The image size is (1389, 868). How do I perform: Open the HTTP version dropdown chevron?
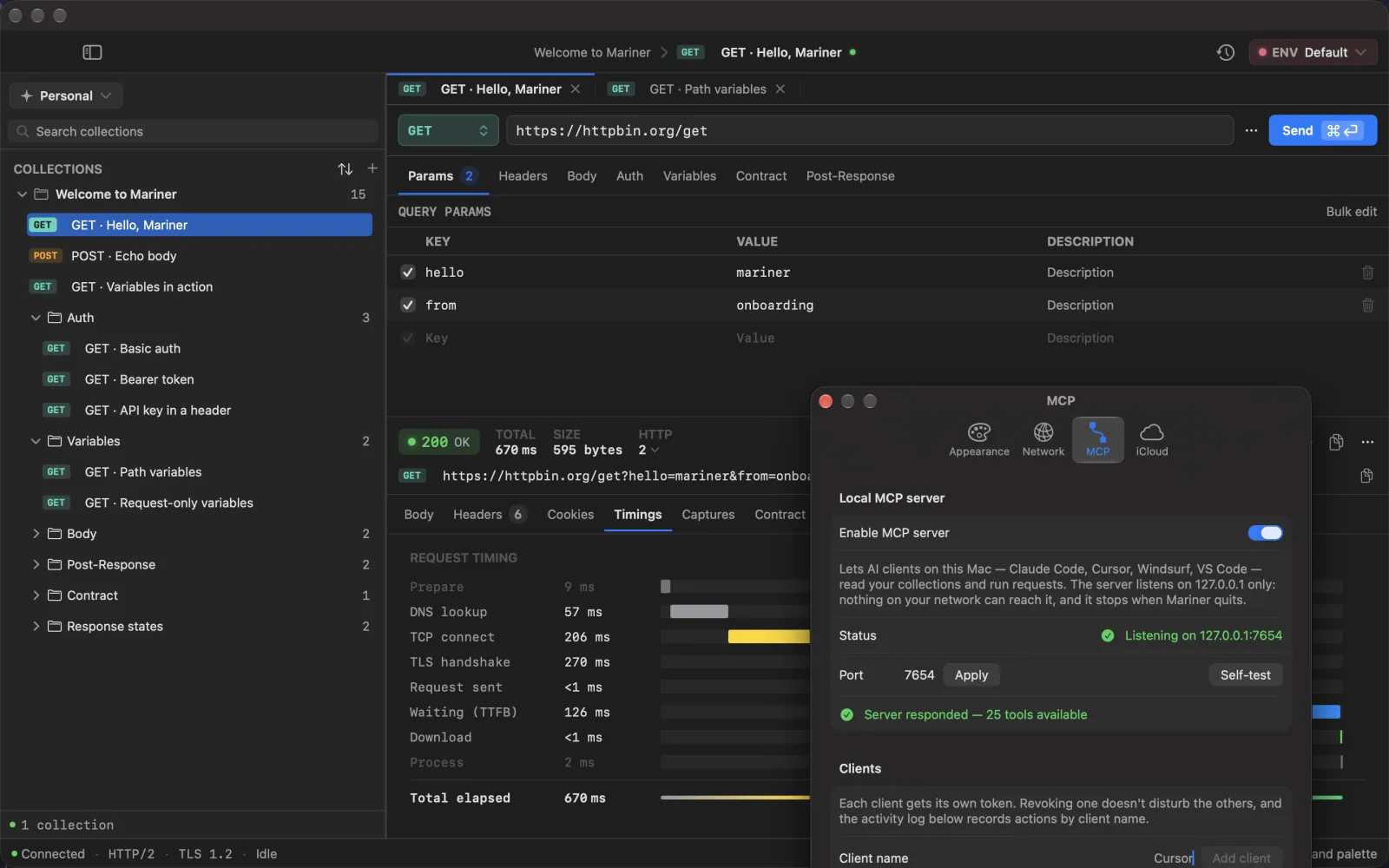coord(655,450)
